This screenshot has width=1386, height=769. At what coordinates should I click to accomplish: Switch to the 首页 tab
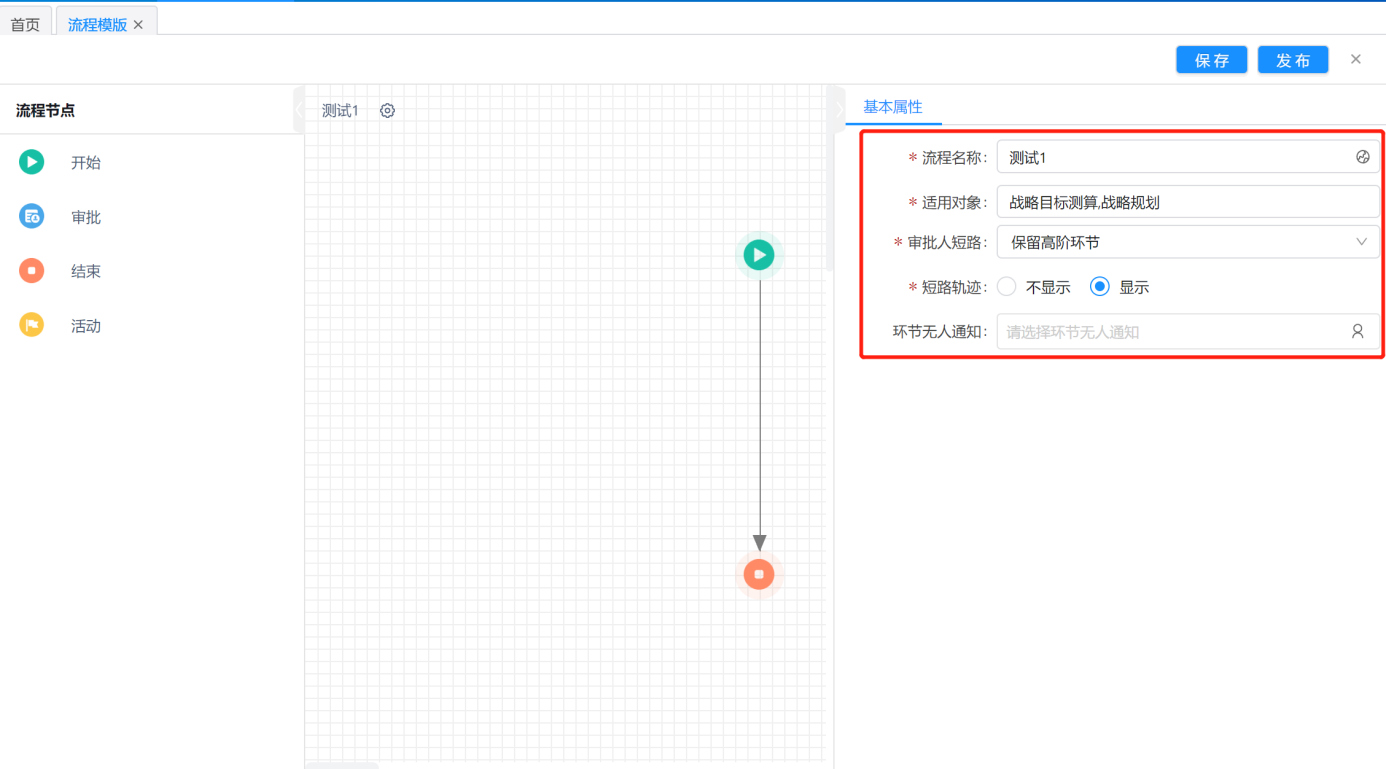tap(25, 25)
